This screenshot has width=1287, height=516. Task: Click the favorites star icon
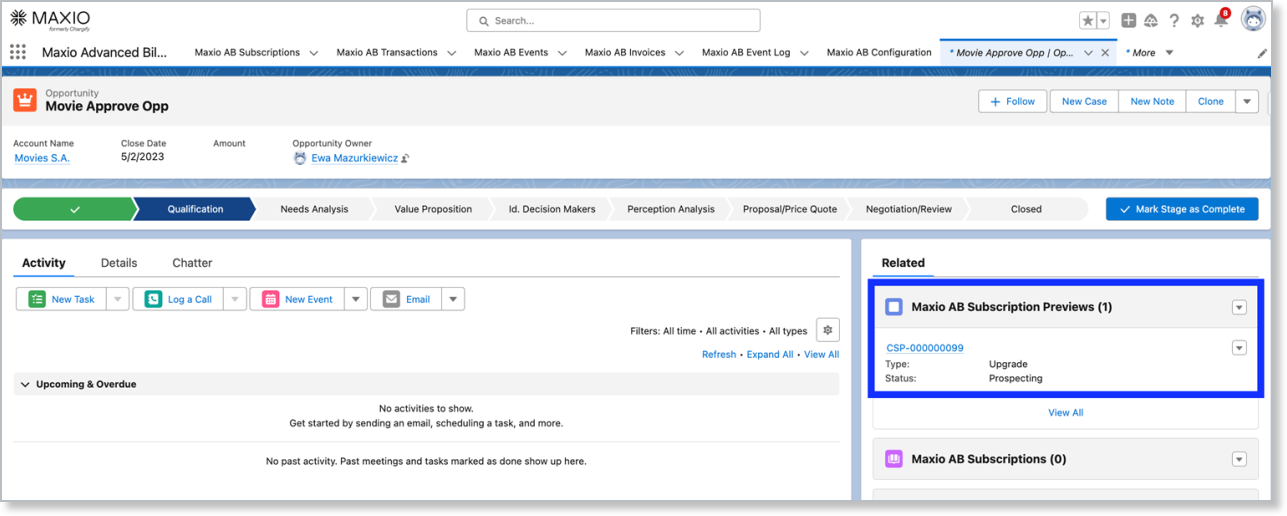click(x=1088, y=21)
